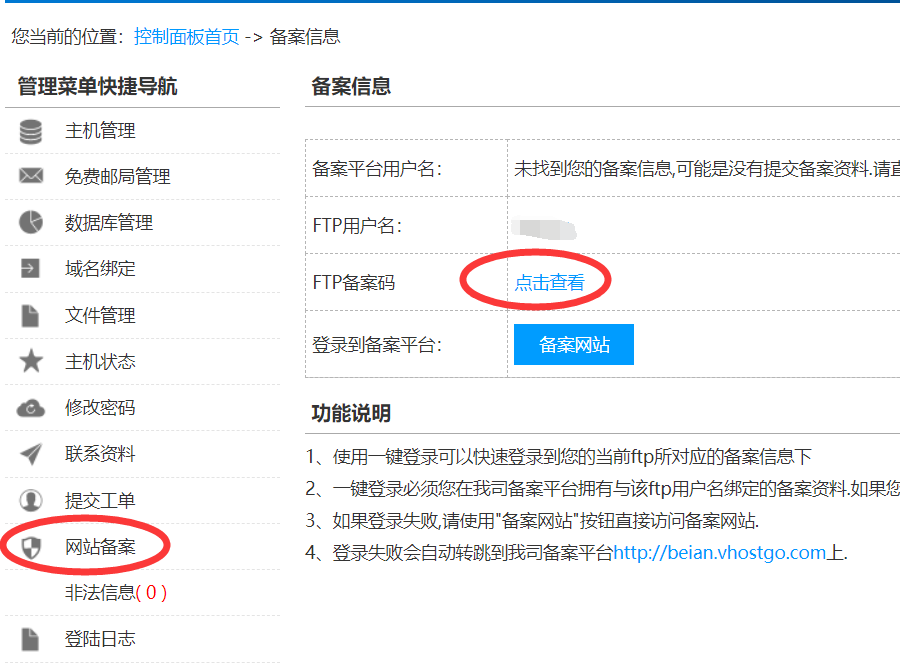Select the 主机管理 database-stack icon
Screen dimensions: 900x672
(x=33, y=131)
